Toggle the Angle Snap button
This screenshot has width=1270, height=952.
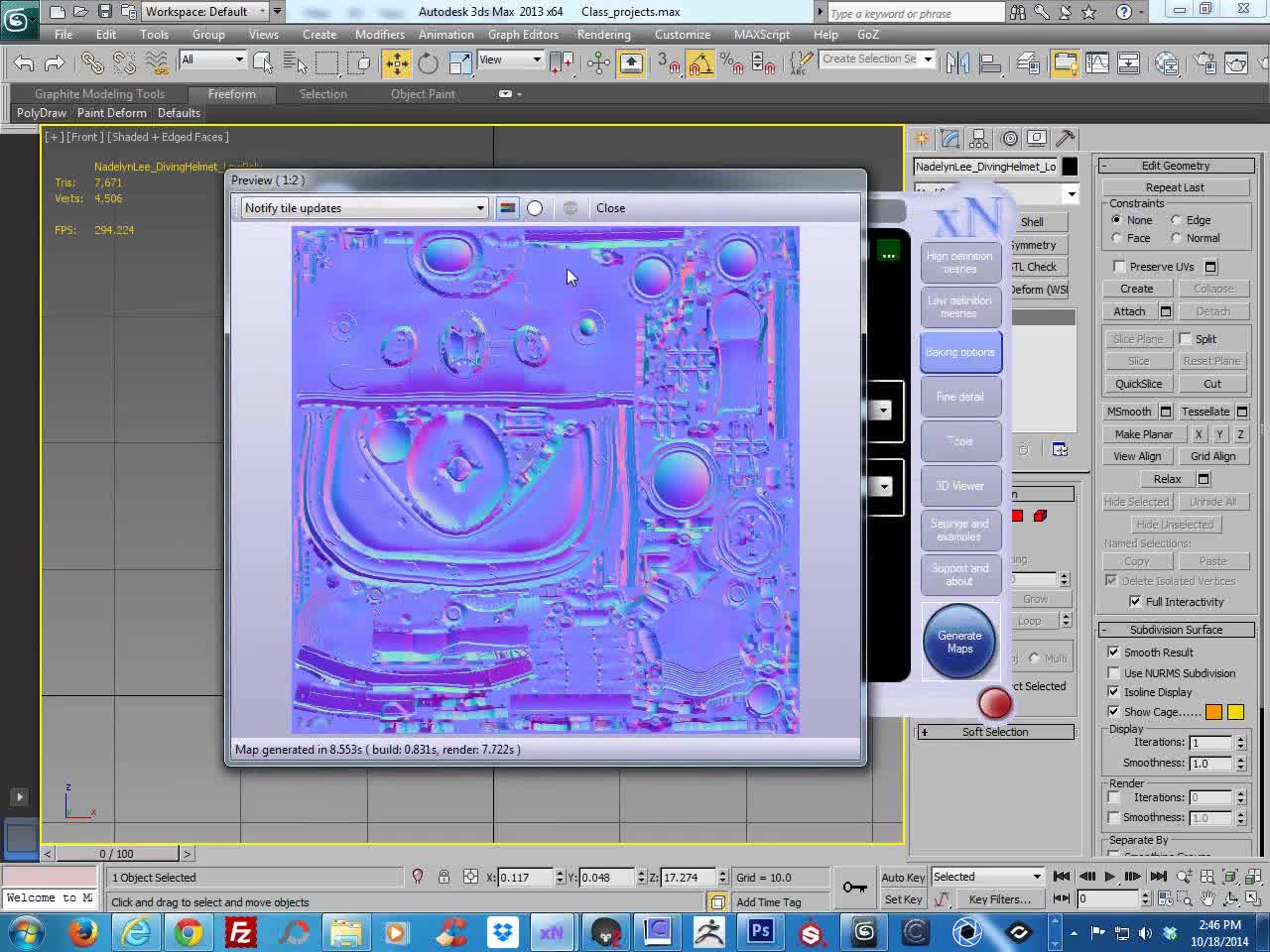point(700,63)
